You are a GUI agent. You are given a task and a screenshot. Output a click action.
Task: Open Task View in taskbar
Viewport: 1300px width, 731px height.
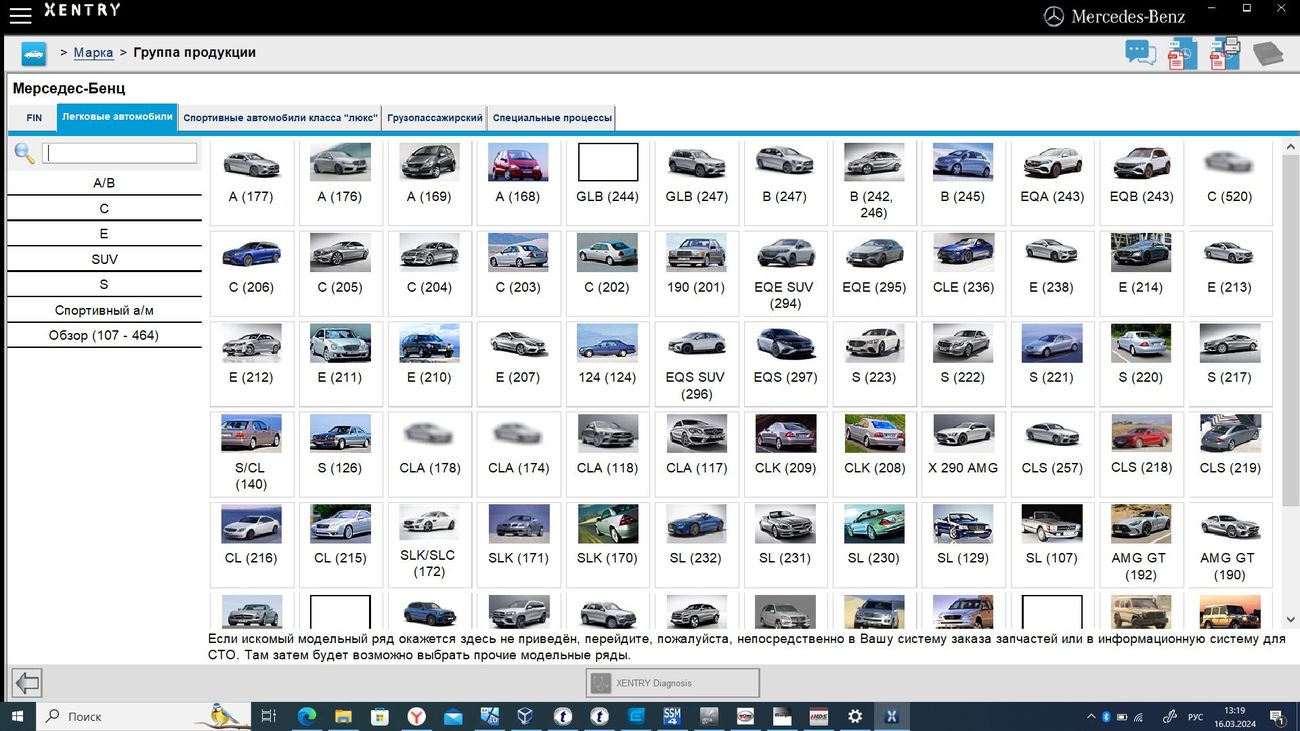click(268, 716)
